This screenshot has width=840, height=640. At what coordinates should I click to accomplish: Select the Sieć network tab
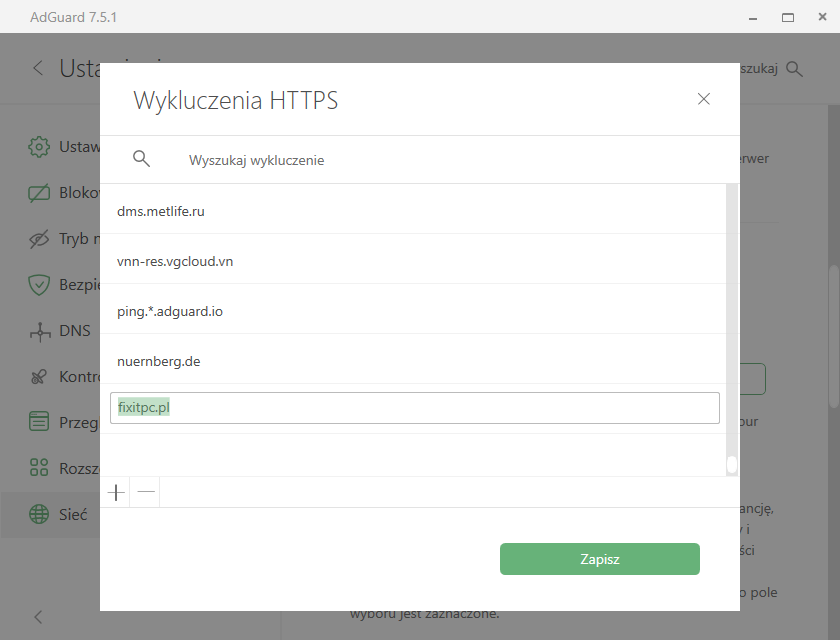click(x=58, y=515)
